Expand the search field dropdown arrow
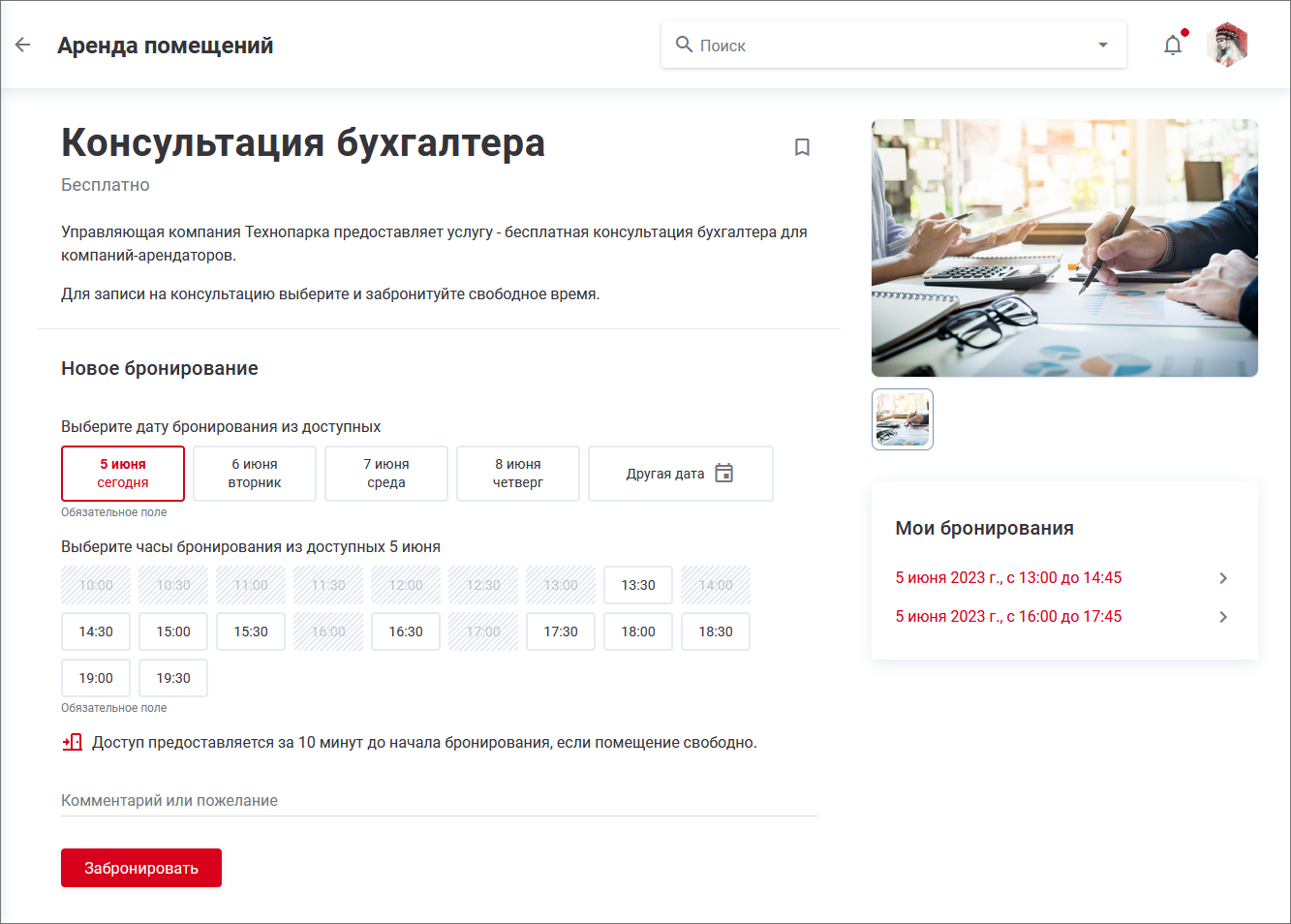 pyautogui.click(x=1102, y=45)
